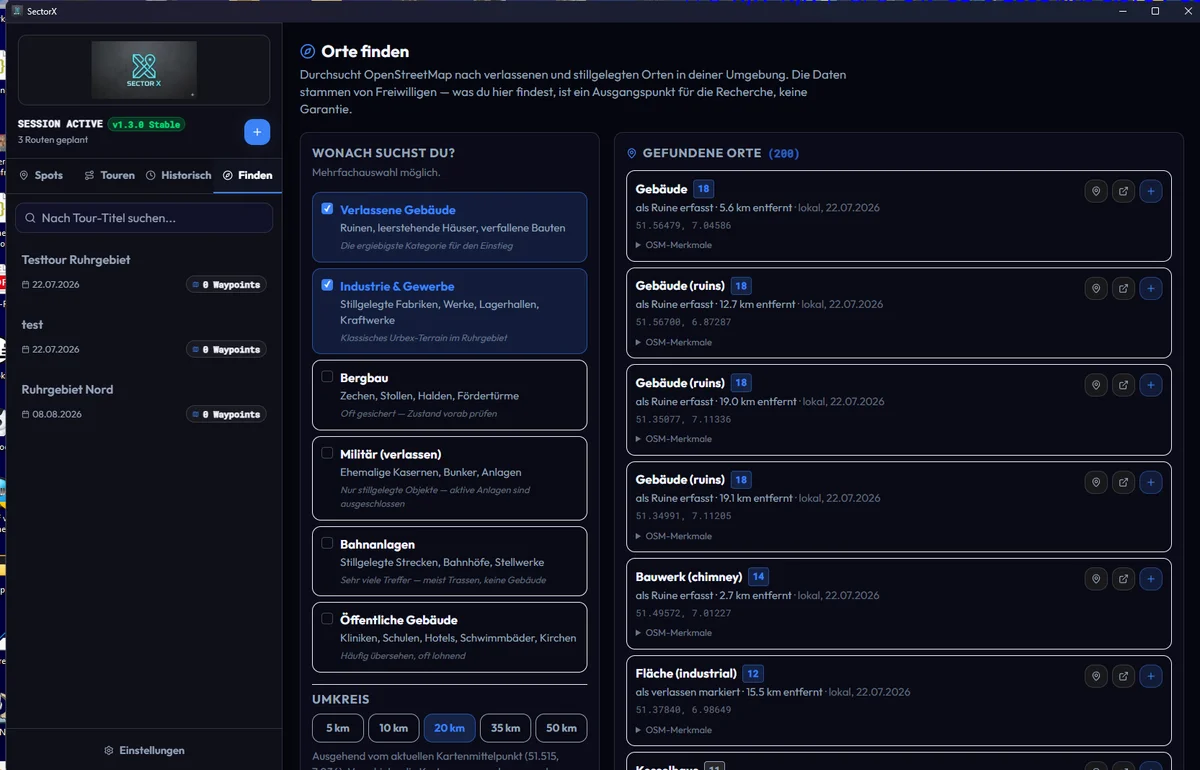The height and width of the screenshot is (770, 1200).
Task: Uncheck the Verlassene Gebäude category
Action: 327,209
